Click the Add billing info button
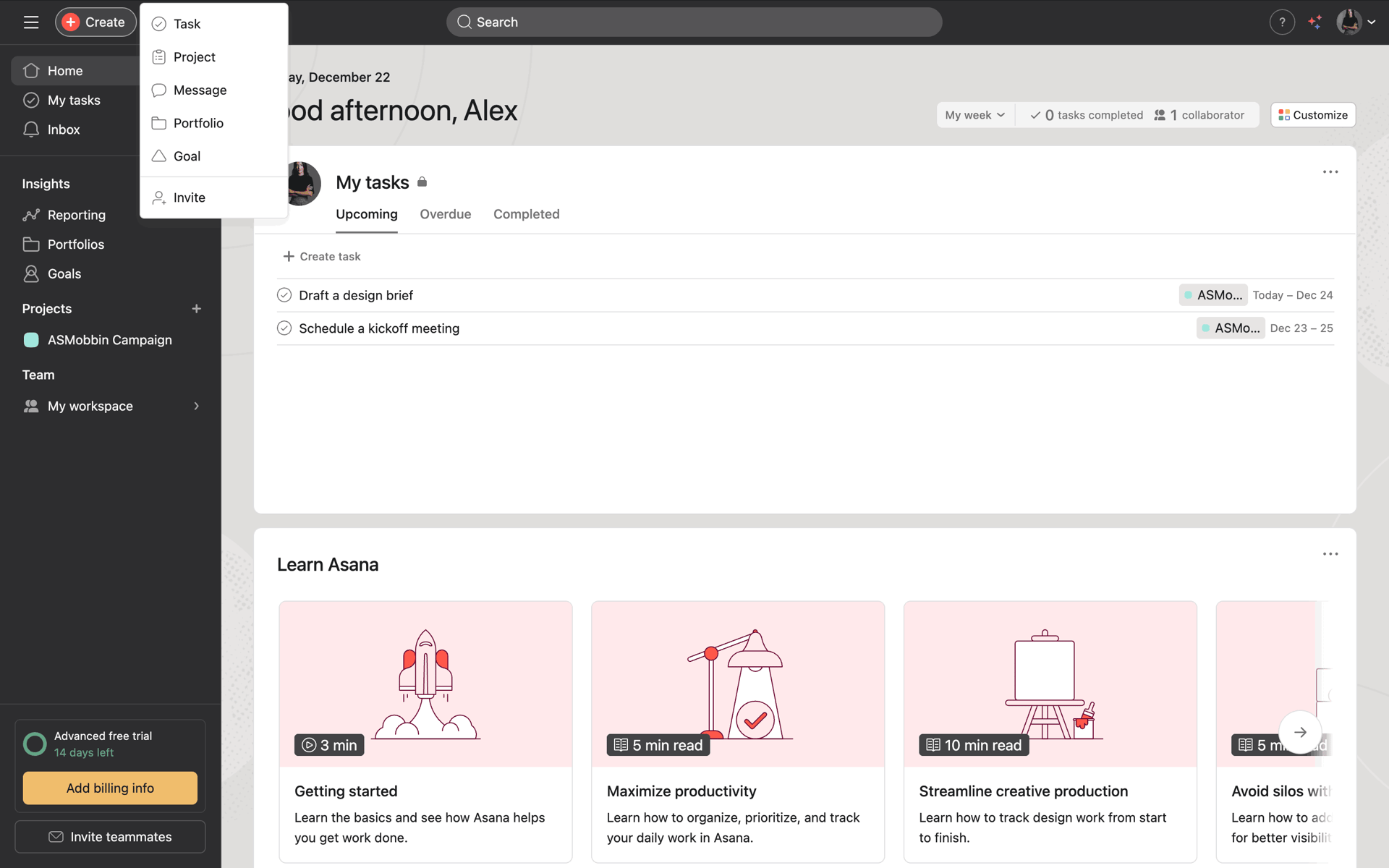The image size is (1389, 868). coord(110,788)
